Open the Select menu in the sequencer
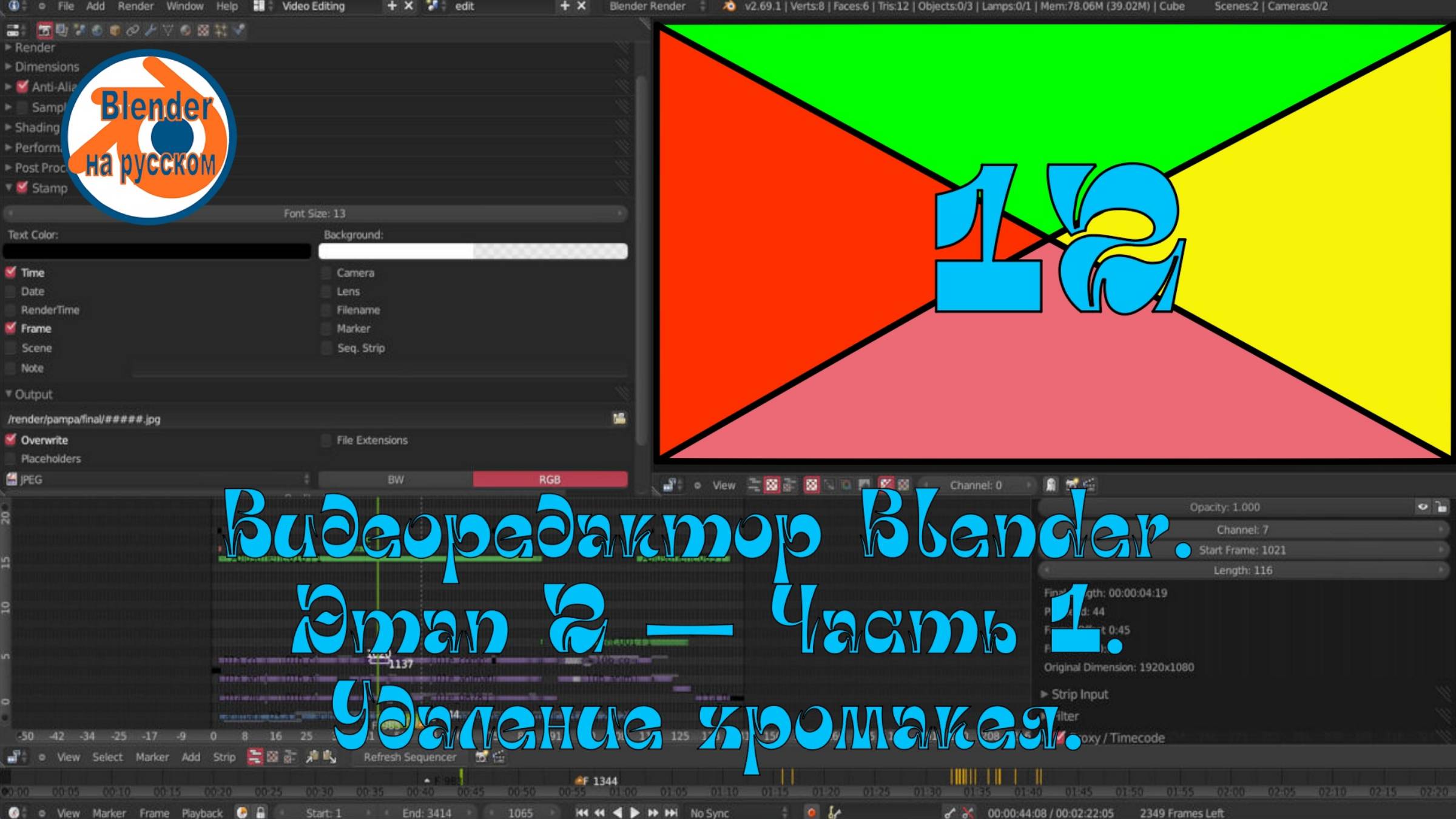This screenshot has width=1456, height=819. (107, 757)
